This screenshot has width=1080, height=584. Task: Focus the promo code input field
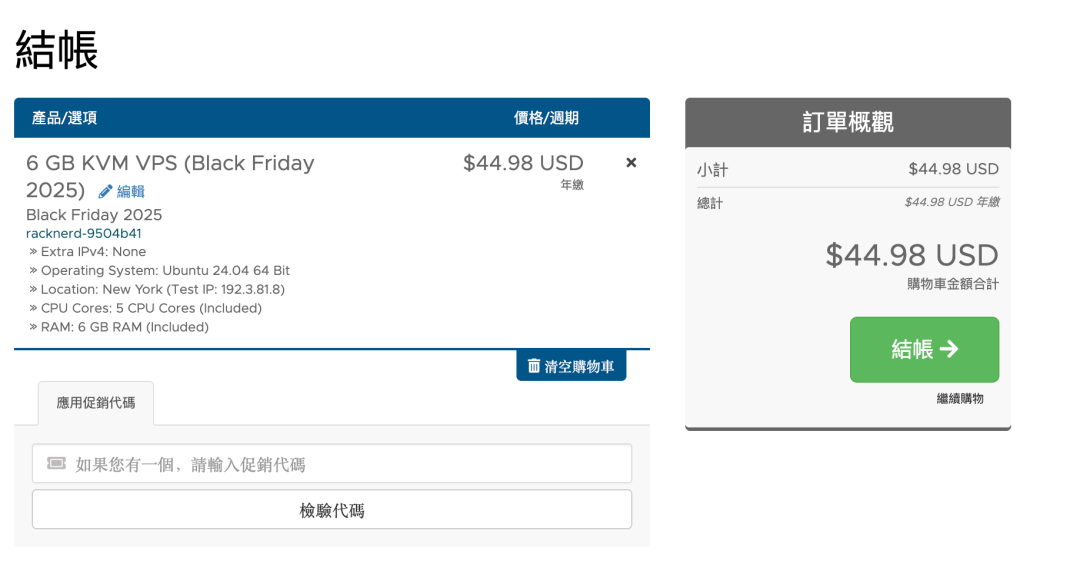pos(350,464)
